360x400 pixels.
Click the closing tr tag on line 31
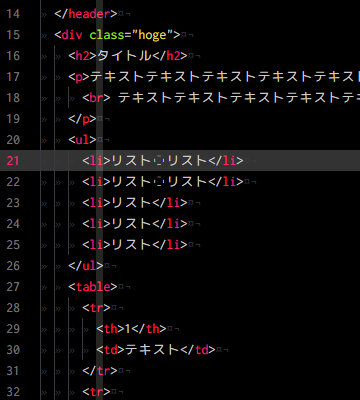pos(100,371)
